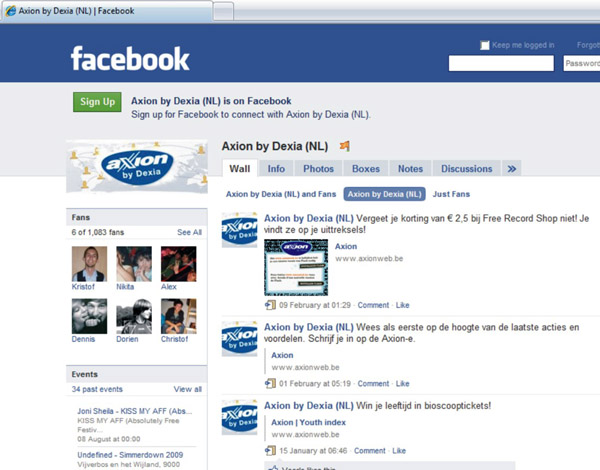
Task: Filter wall posts by Just Fans
Action: click(451, 194)
